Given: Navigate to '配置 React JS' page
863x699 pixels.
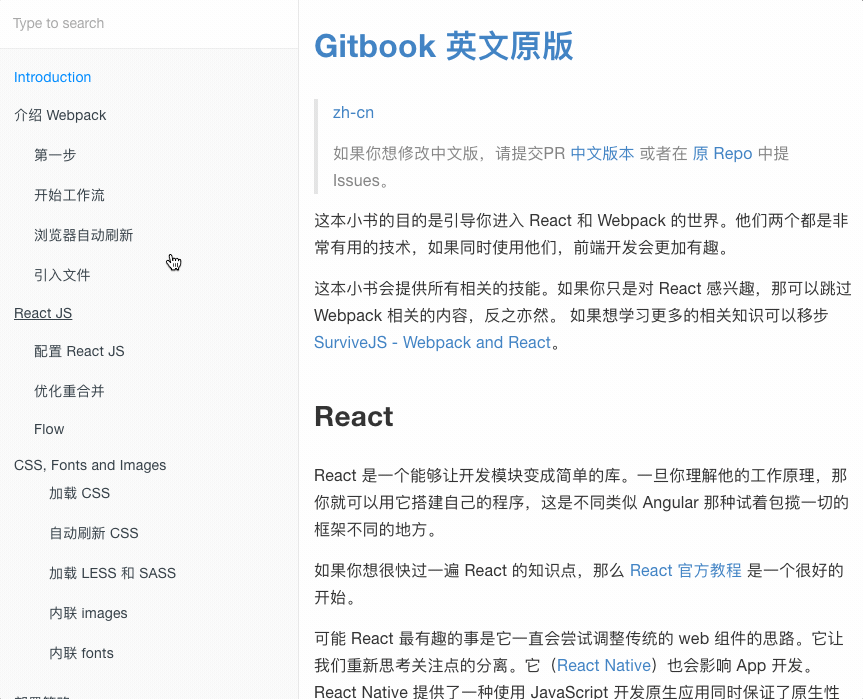Looking at the screenshot, I should point(79,351).
